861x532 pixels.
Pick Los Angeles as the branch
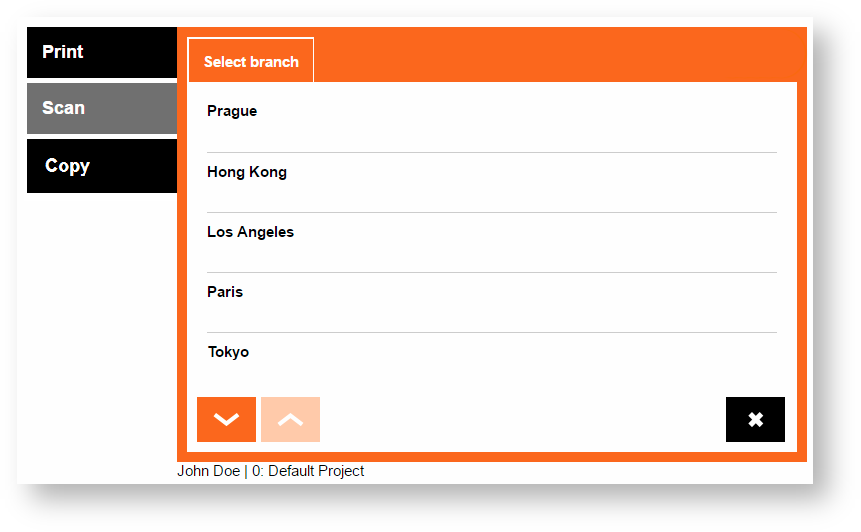point(250,232)
